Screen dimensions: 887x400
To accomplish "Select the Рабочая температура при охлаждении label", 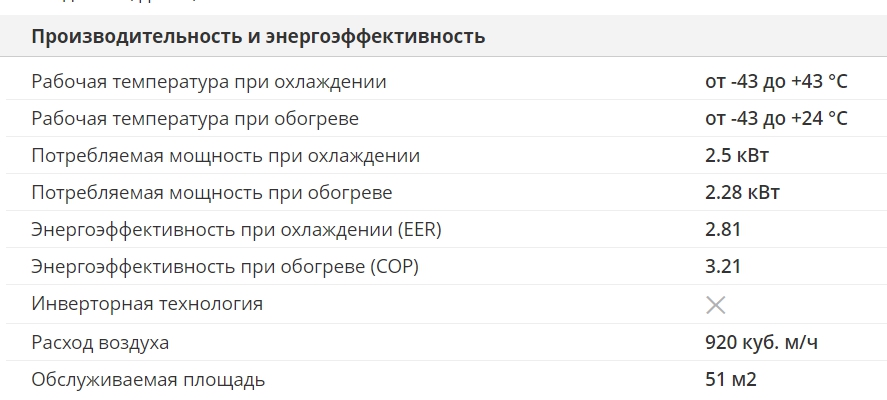I will [209, 81].
